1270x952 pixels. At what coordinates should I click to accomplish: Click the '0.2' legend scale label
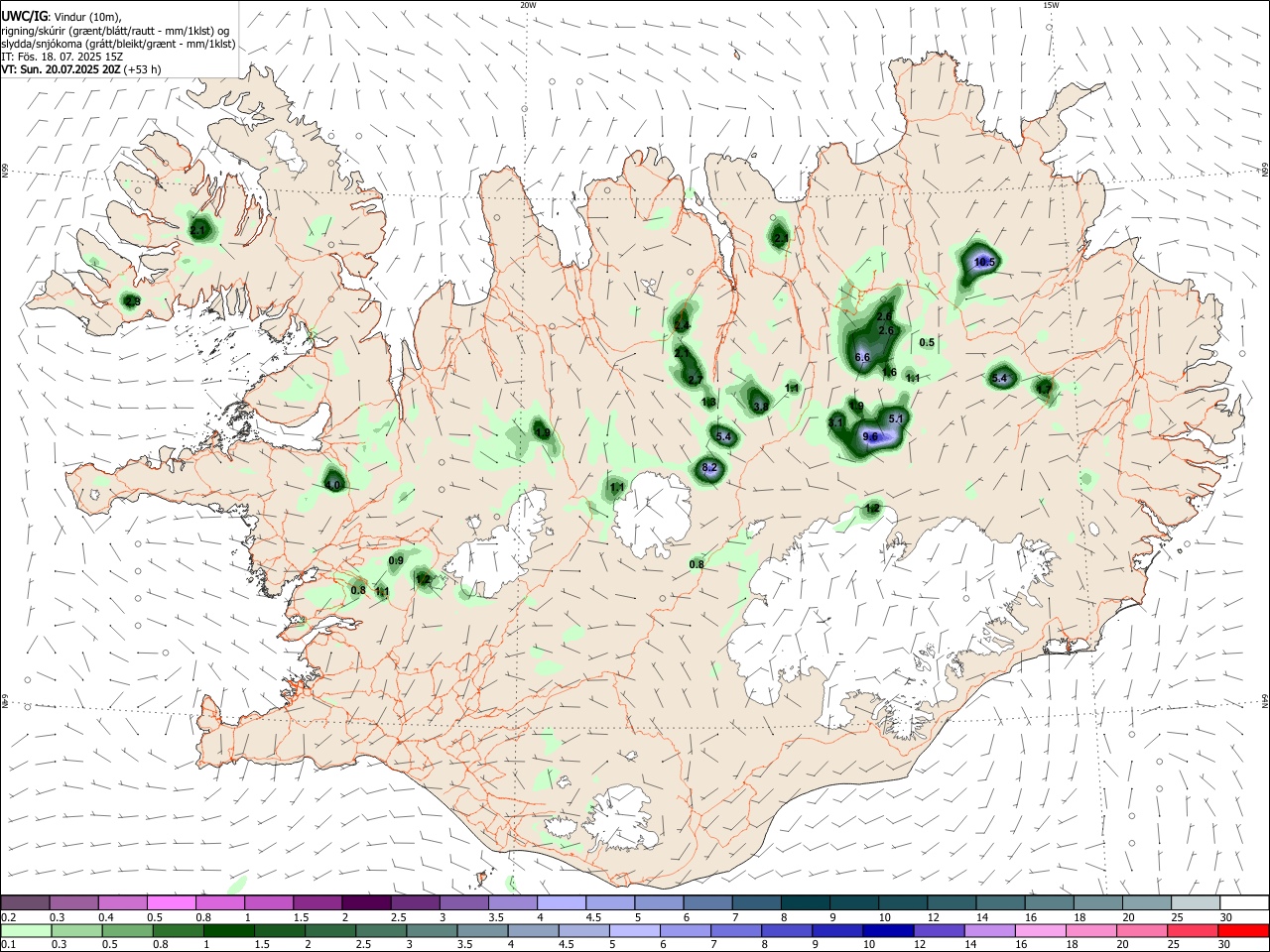pyautogui.click(x=9, y=916)
